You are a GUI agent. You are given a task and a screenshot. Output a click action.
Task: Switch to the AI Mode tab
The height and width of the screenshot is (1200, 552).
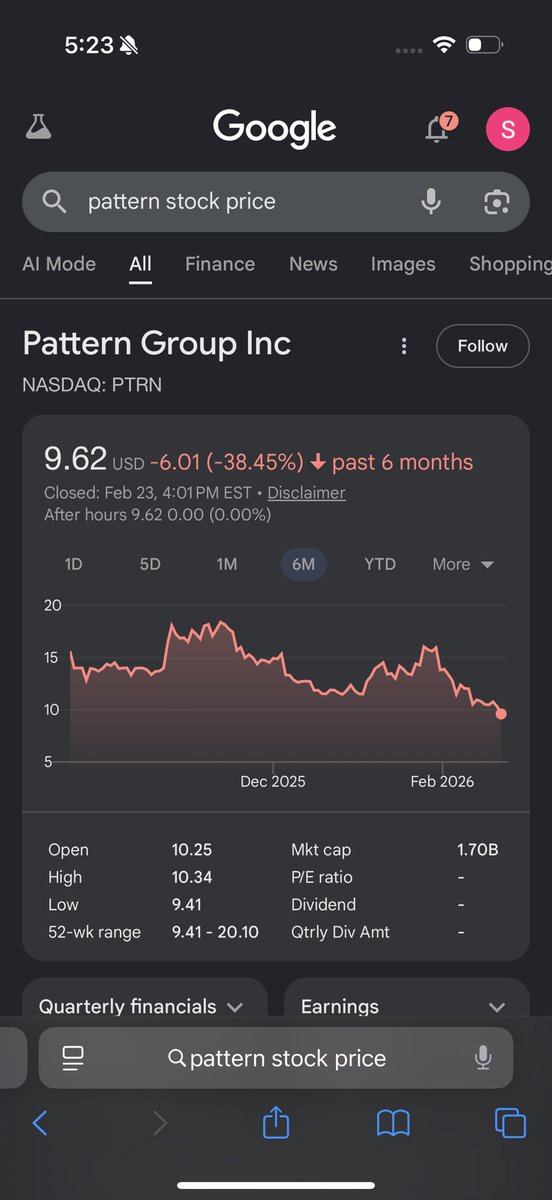59,264
